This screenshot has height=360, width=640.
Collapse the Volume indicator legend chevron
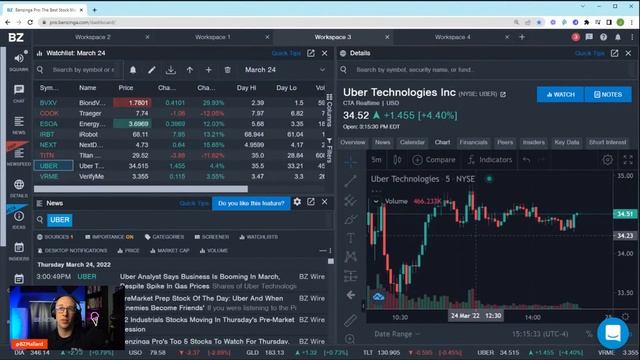pyautogui.click(x=376, y=201)
